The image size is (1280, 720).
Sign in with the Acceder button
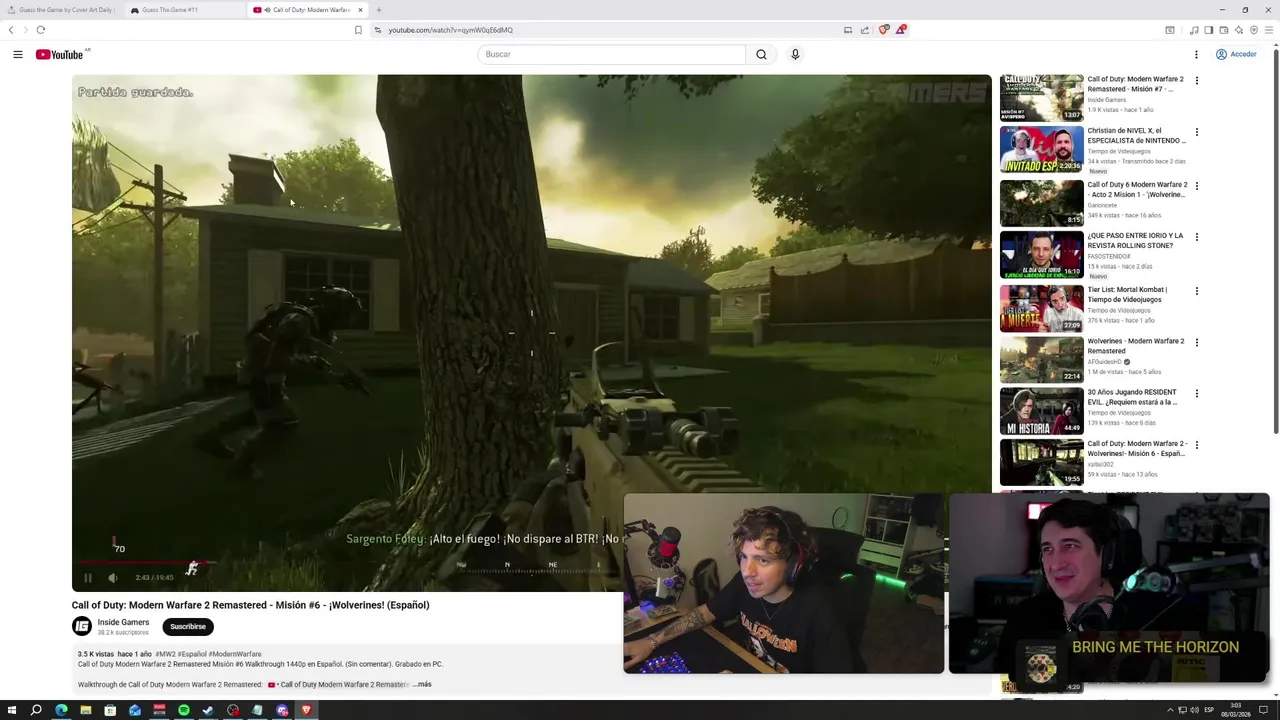point(1236,54)
